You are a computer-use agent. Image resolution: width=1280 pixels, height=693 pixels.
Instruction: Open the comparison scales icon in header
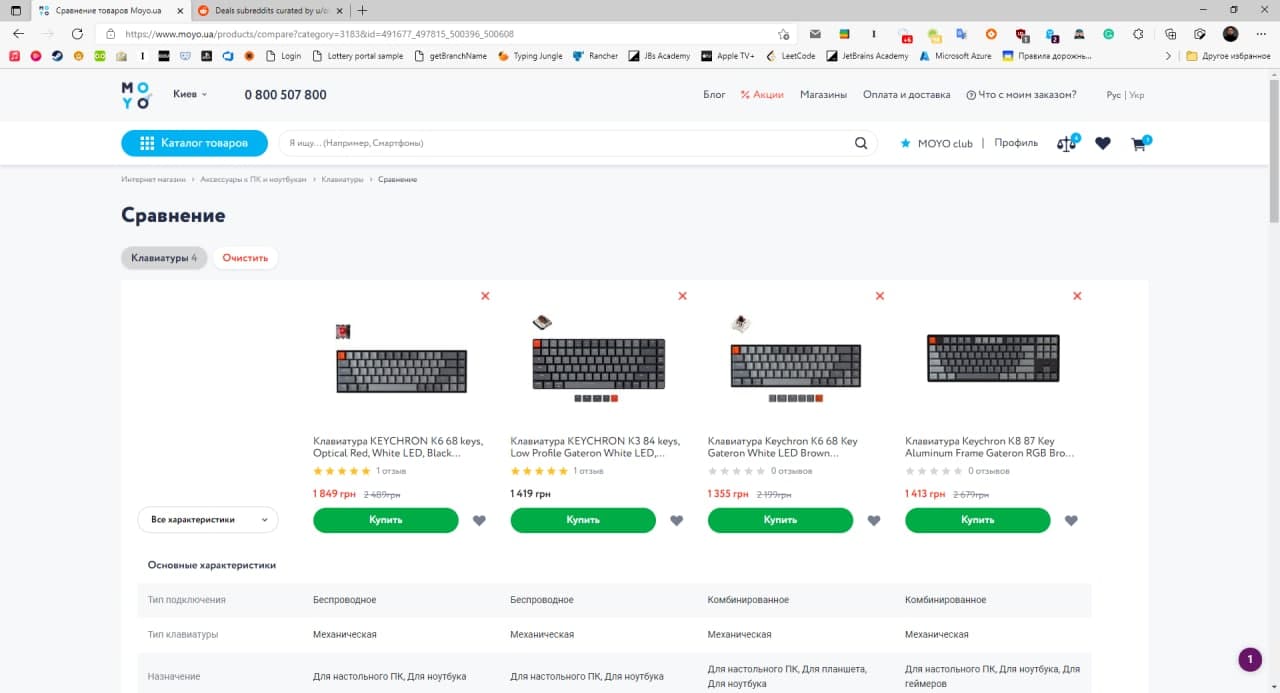[x=1067, y=143]
